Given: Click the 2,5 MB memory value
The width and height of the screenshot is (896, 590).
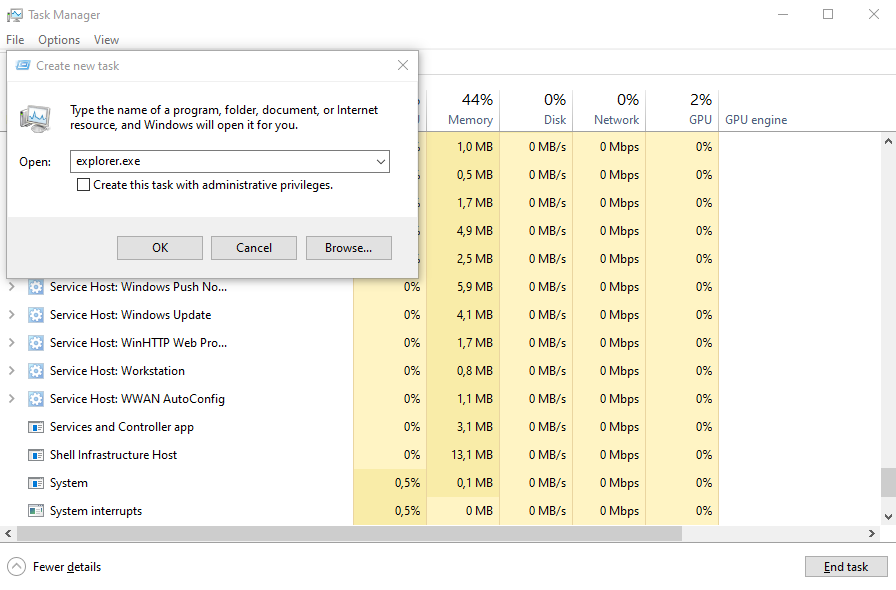Looking at the screenshot, I should (474, 259).
